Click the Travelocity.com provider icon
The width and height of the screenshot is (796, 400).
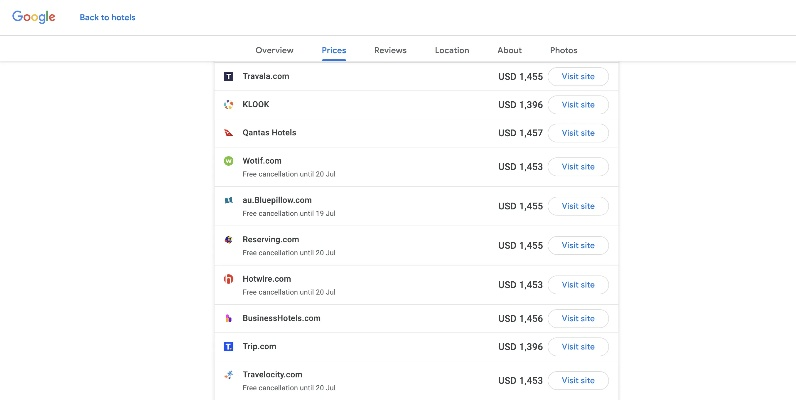228,375
